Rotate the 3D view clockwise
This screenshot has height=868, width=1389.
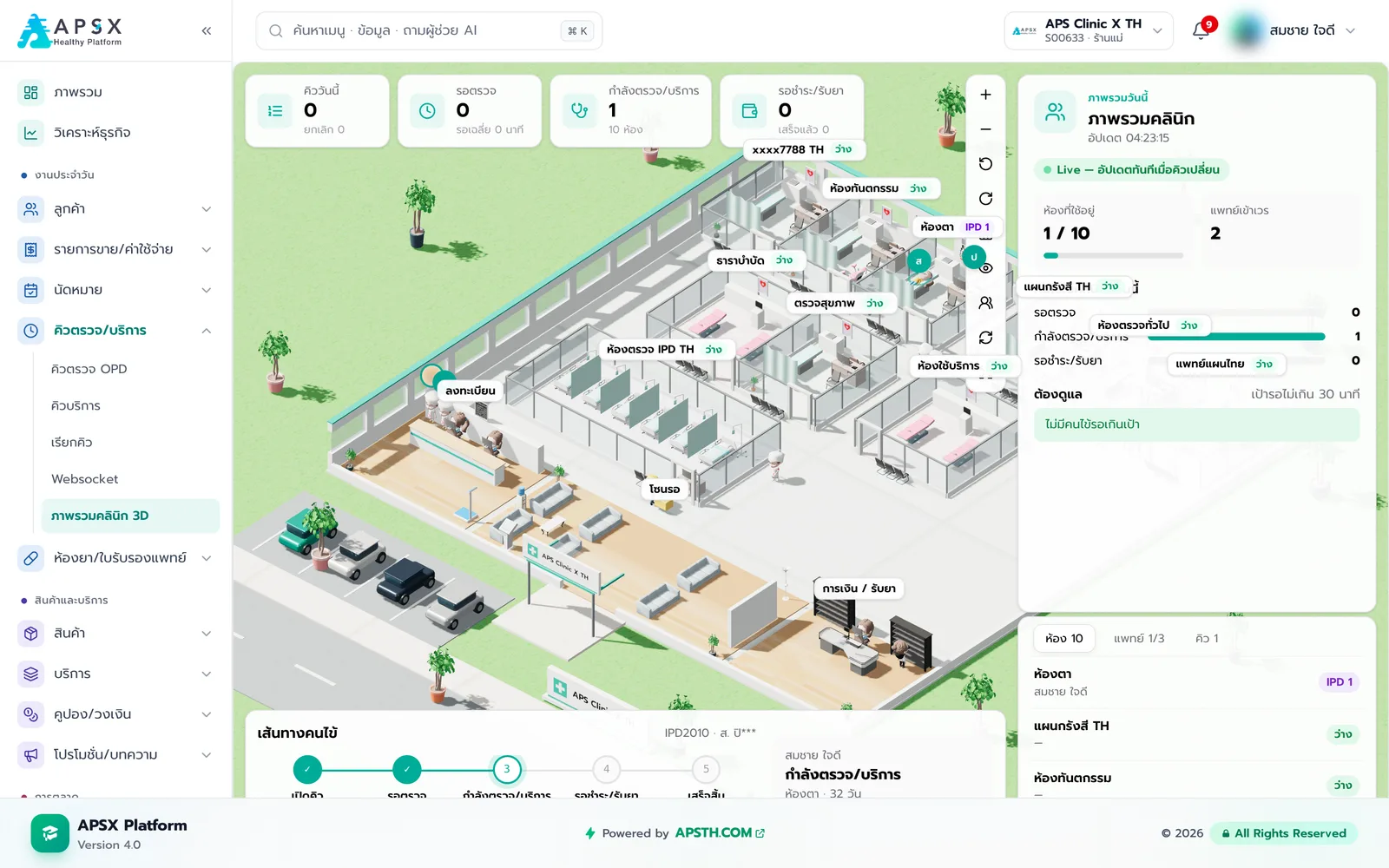(x=985, y=199)
